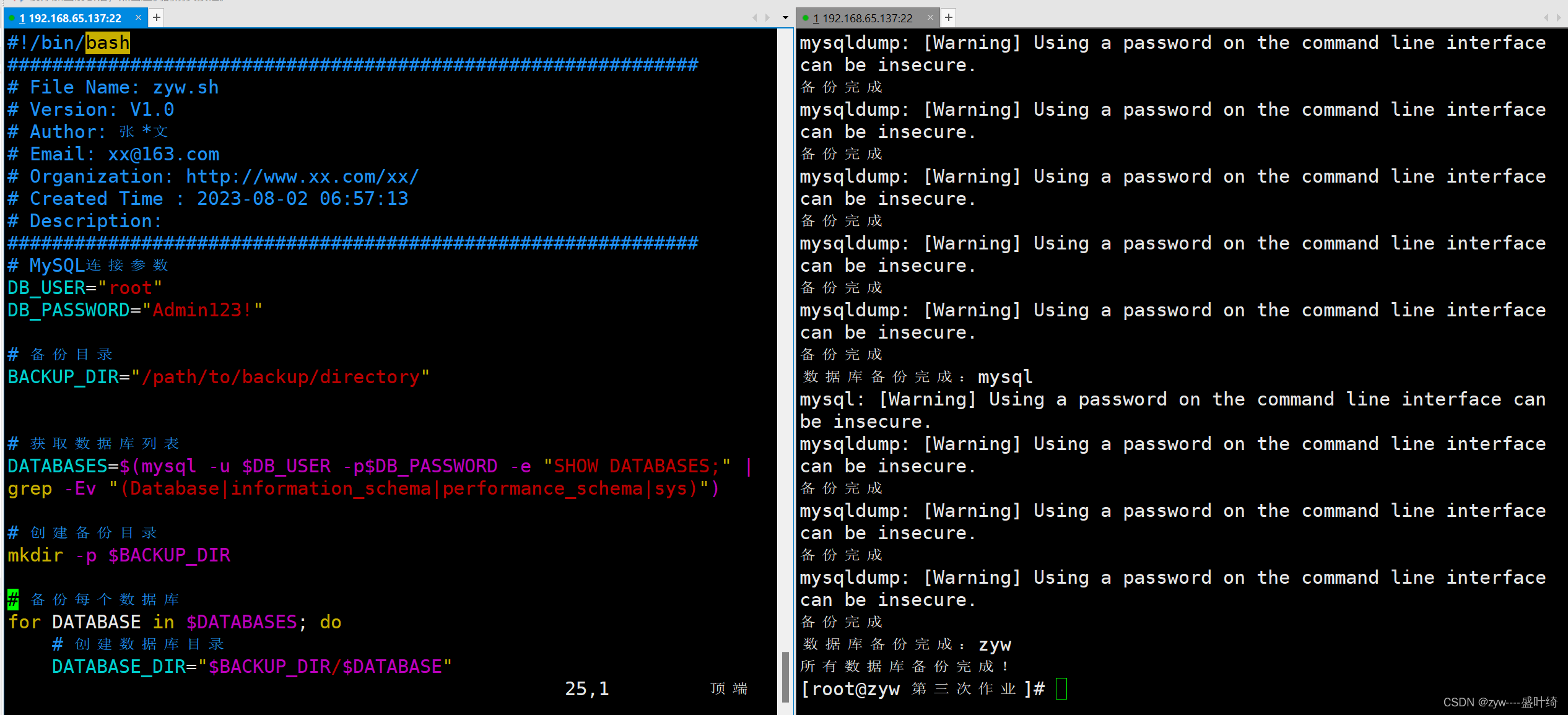Image resolution: width=1568 pixels, height=715 pixels.
Task: Click the Organization URL in script header
Action: coord(302,176)
